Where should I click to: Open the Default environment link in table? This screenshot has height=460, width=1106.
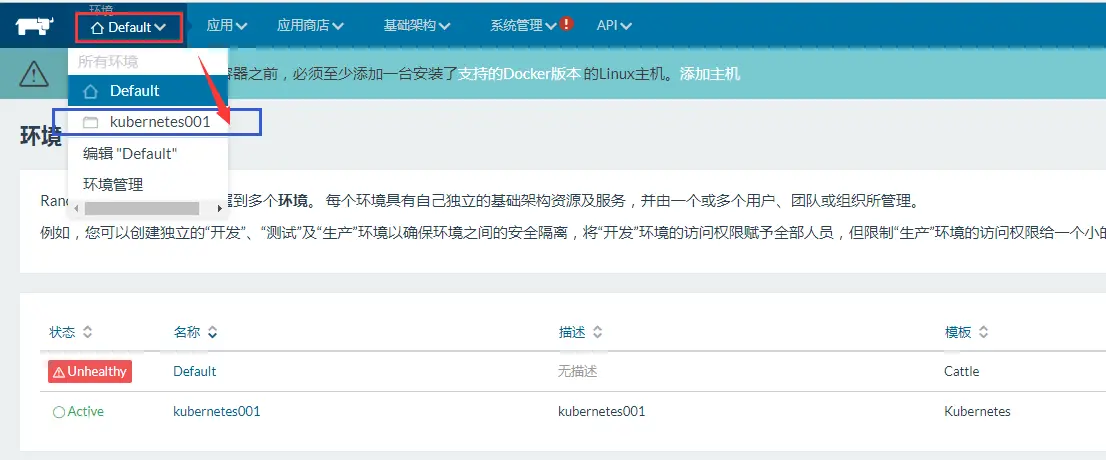click(x=195, y=371)
